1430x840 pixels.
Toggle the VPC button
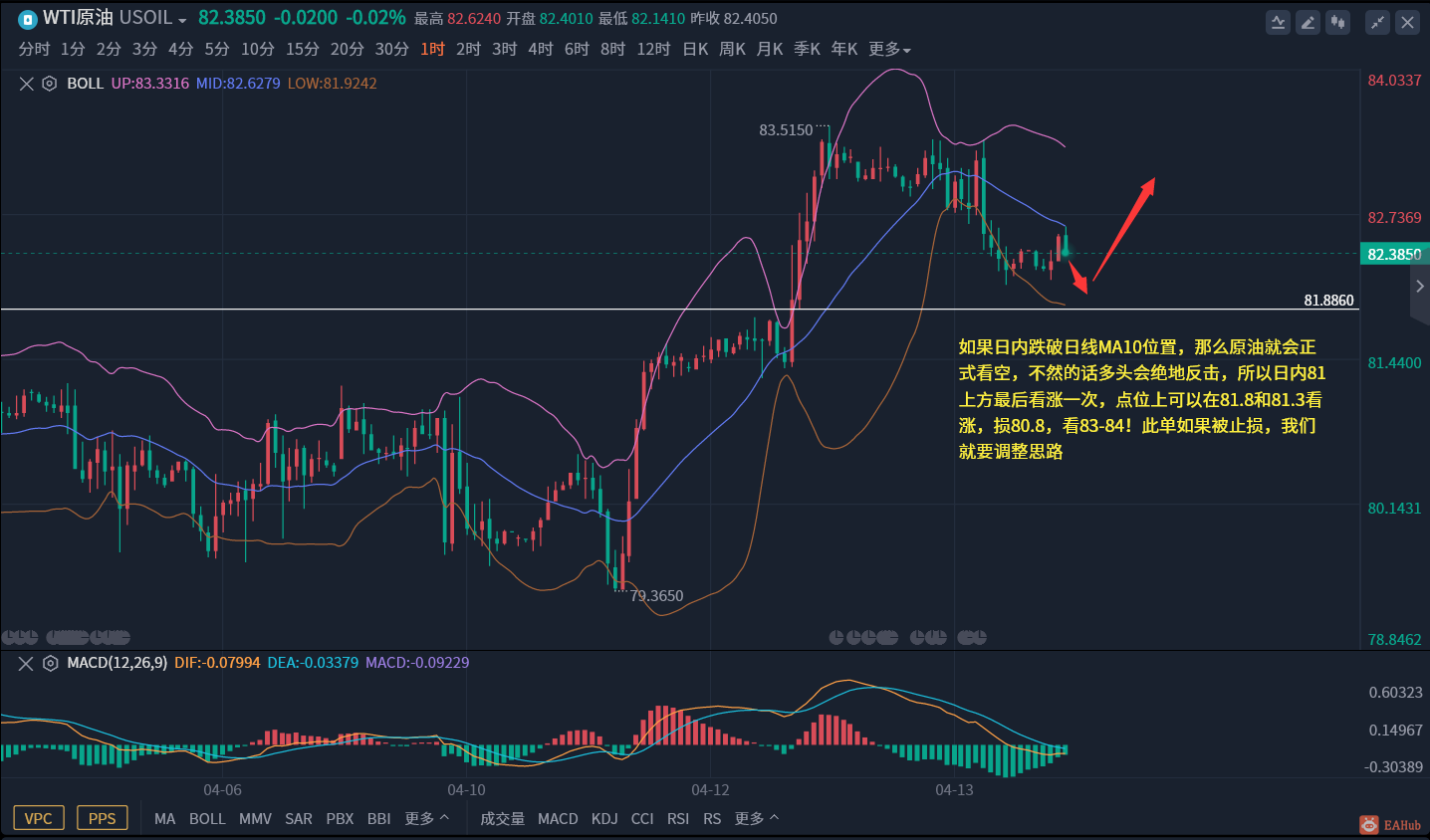tap(39, 818)
